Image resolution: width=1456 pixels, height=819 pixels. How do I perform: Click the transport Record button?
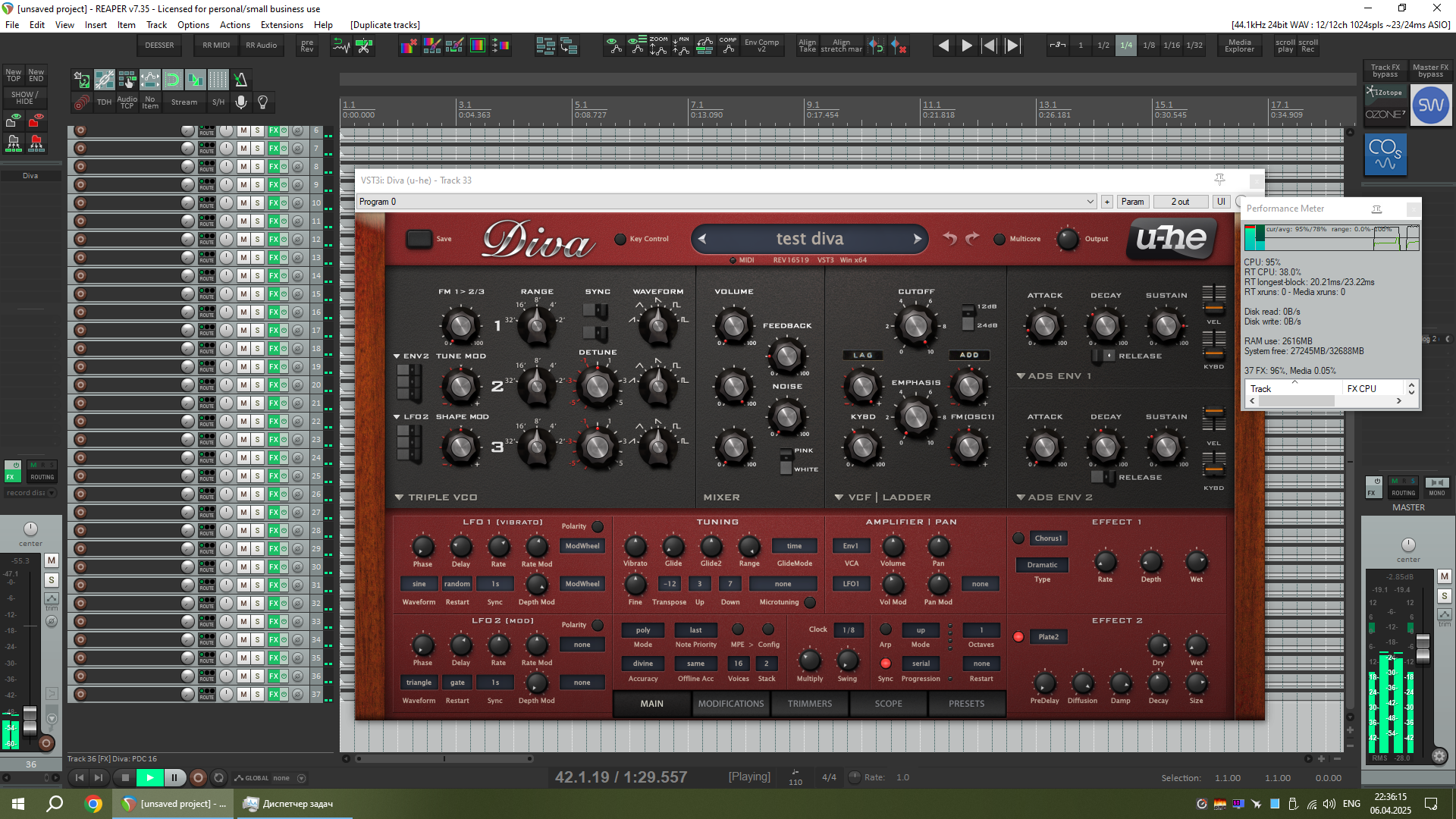pyautogui.click(x=198, y=777)
